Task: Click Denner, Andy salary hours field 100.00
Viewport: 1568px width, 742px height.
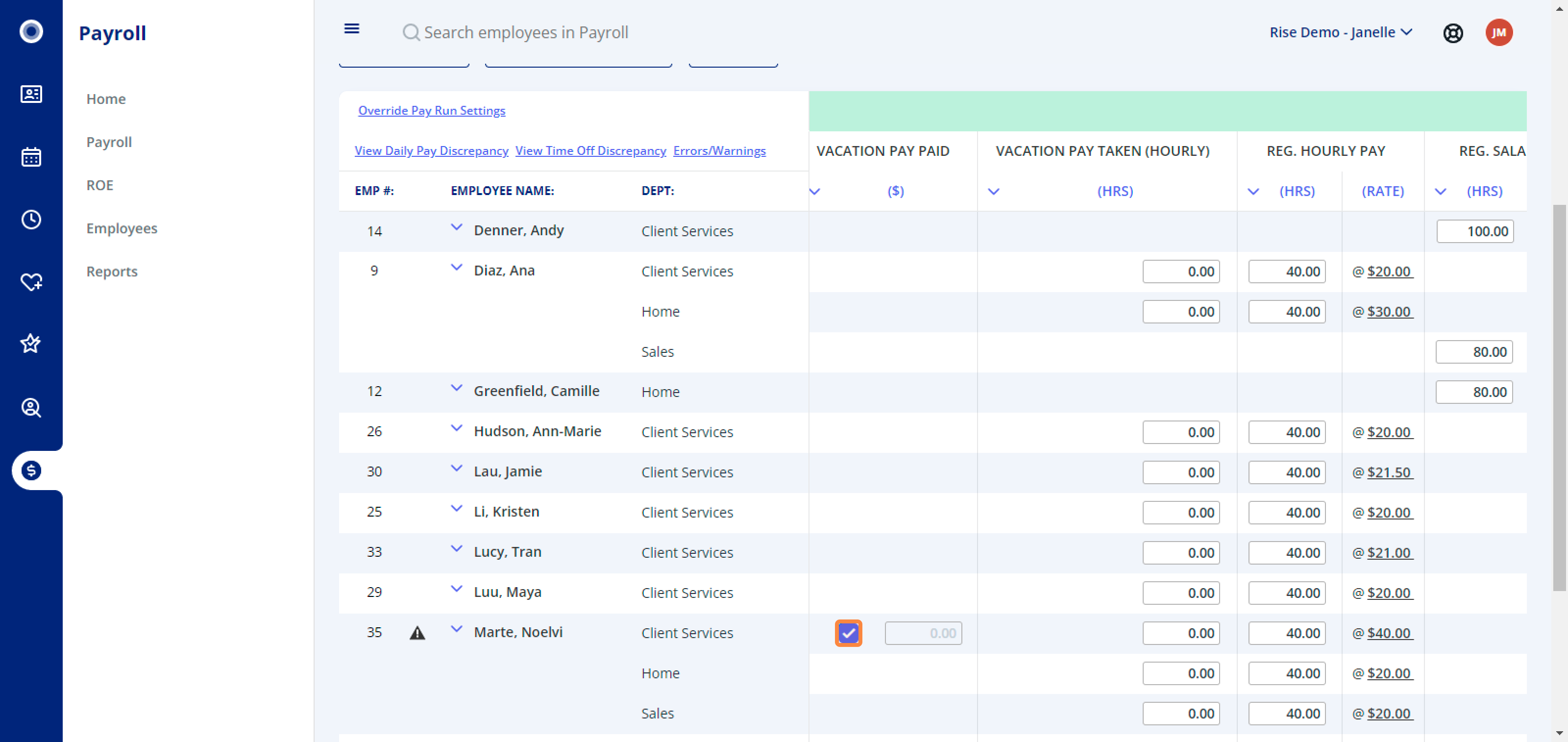Action: (x=1475, y=231)
